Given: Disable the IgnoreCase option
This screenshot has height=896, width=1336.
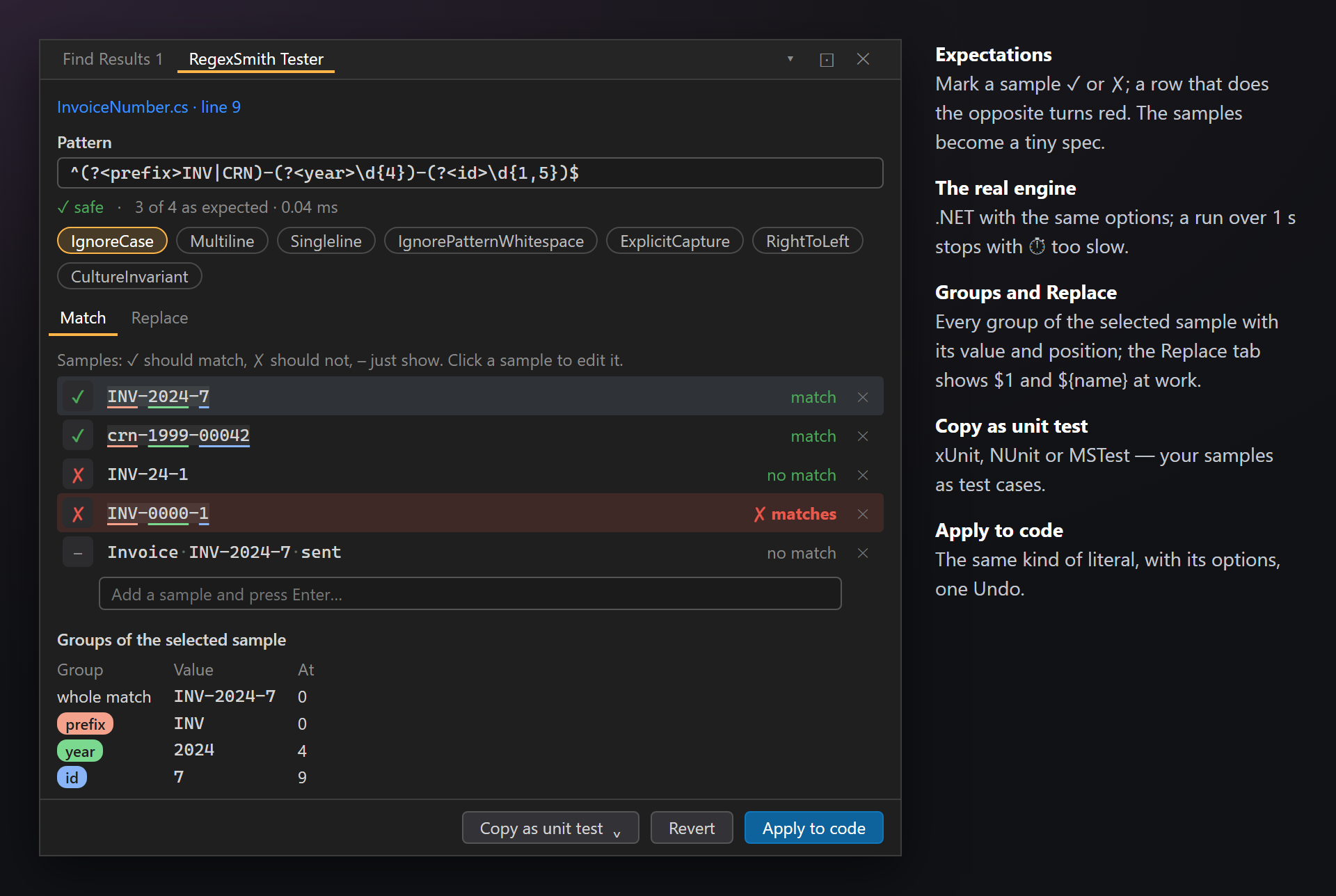Looking at the screenshot, I should [112, 241].
